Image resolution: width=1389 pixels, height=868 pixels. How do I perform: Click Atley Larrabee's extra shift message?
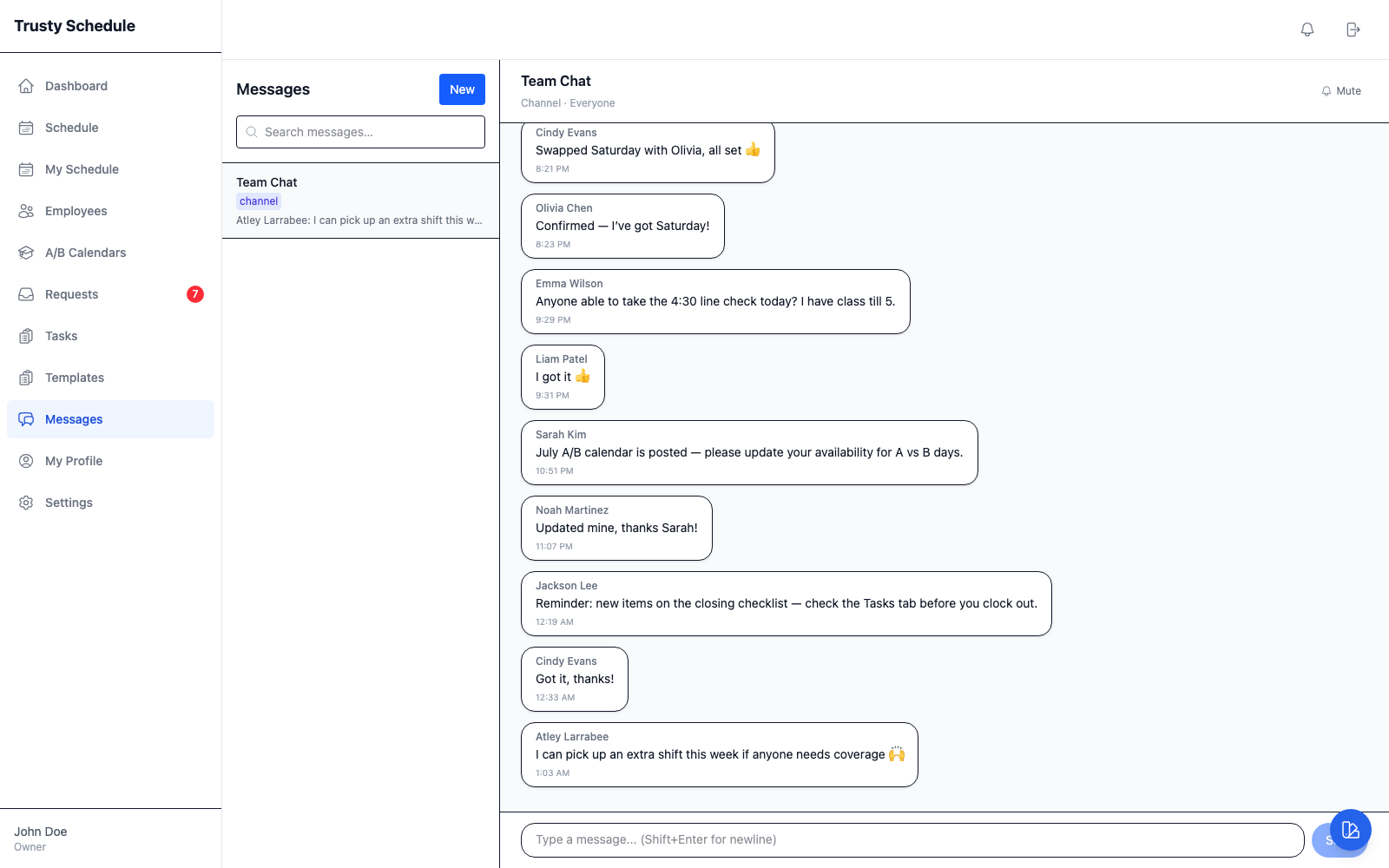pyautogui.click(x=720, y=754)
